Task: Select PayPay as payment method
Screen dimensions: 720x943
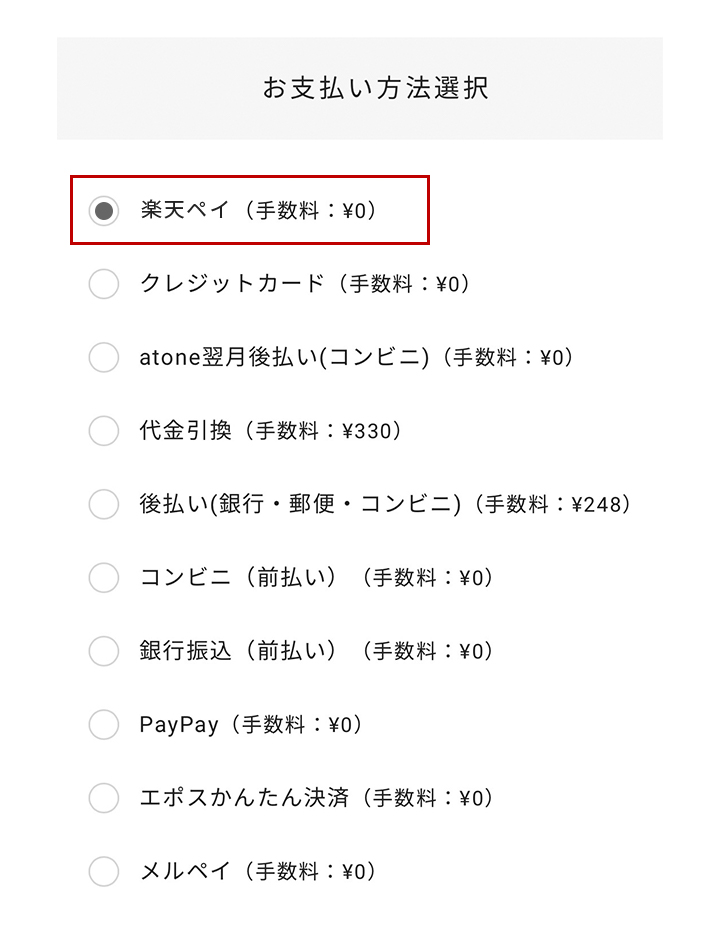Action: [103, 725]
